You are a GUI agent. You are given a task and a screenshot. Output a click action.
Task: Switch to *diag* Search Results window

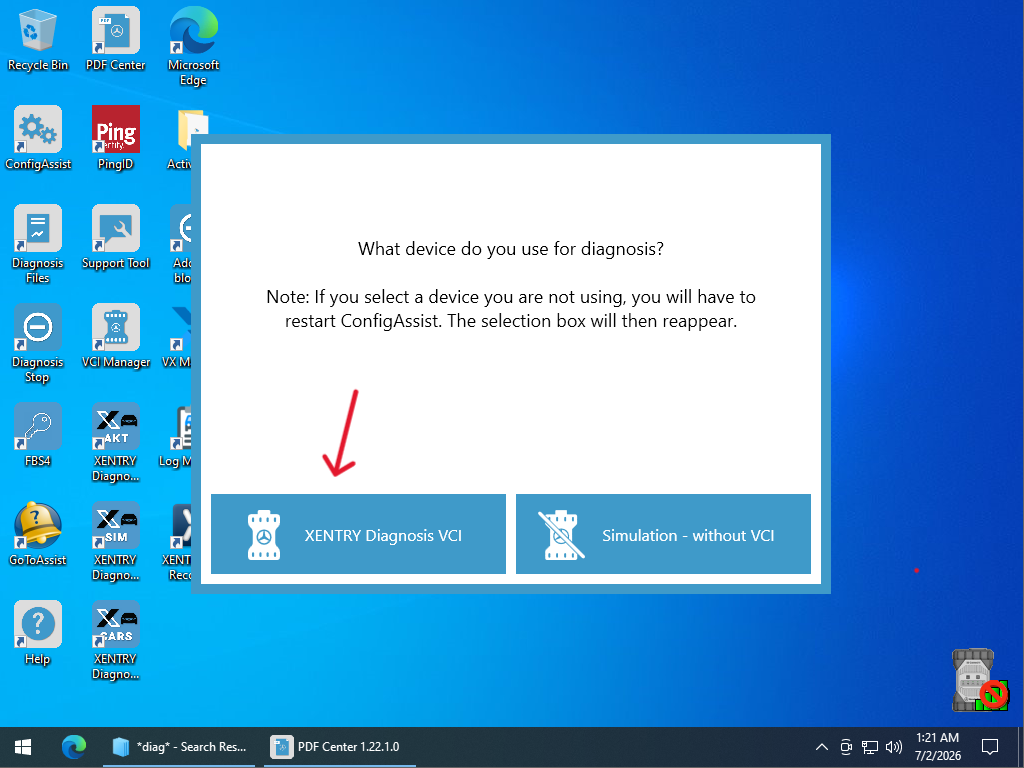179,746
